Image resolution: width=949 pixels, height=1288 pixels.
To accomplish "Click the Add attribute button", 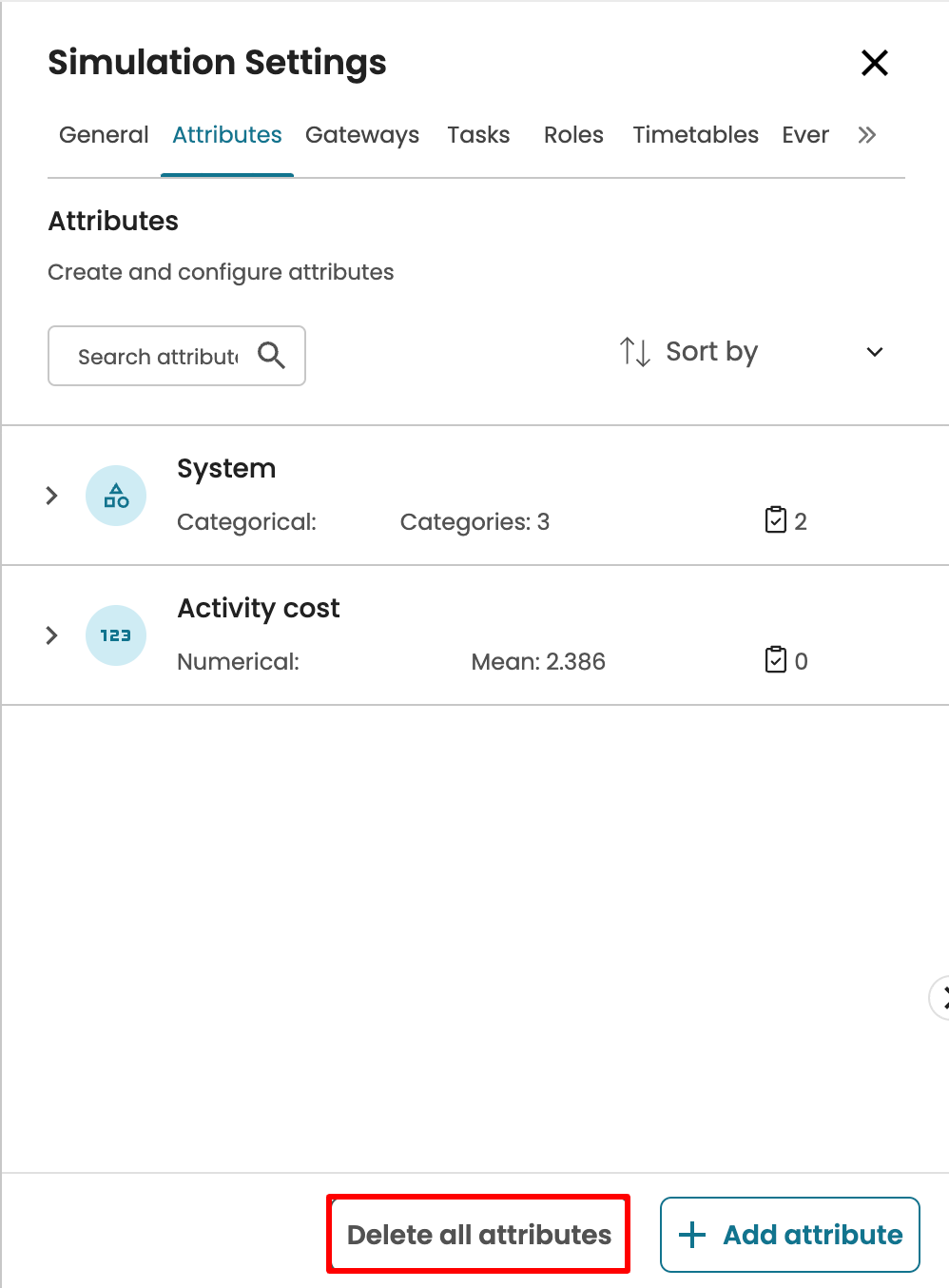I will pos(789,1234).
